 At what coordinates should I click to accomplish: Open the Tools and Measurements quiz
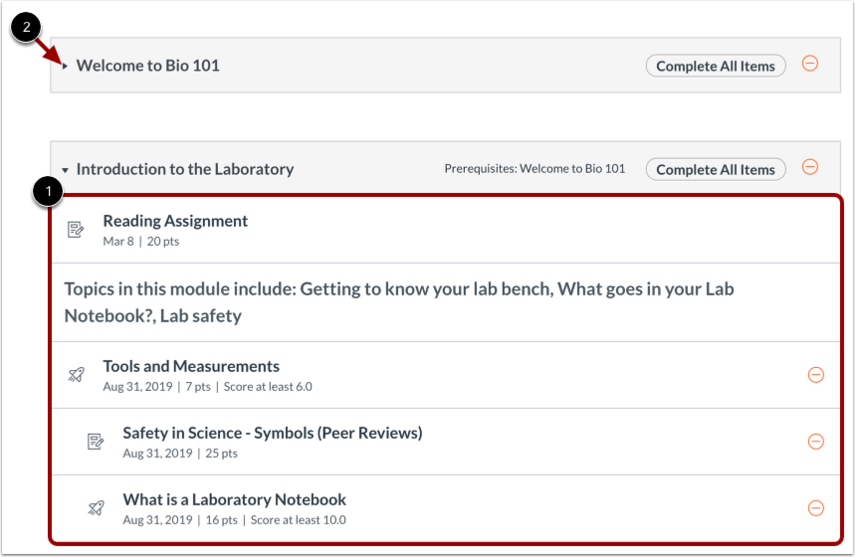tap(191, 366)
